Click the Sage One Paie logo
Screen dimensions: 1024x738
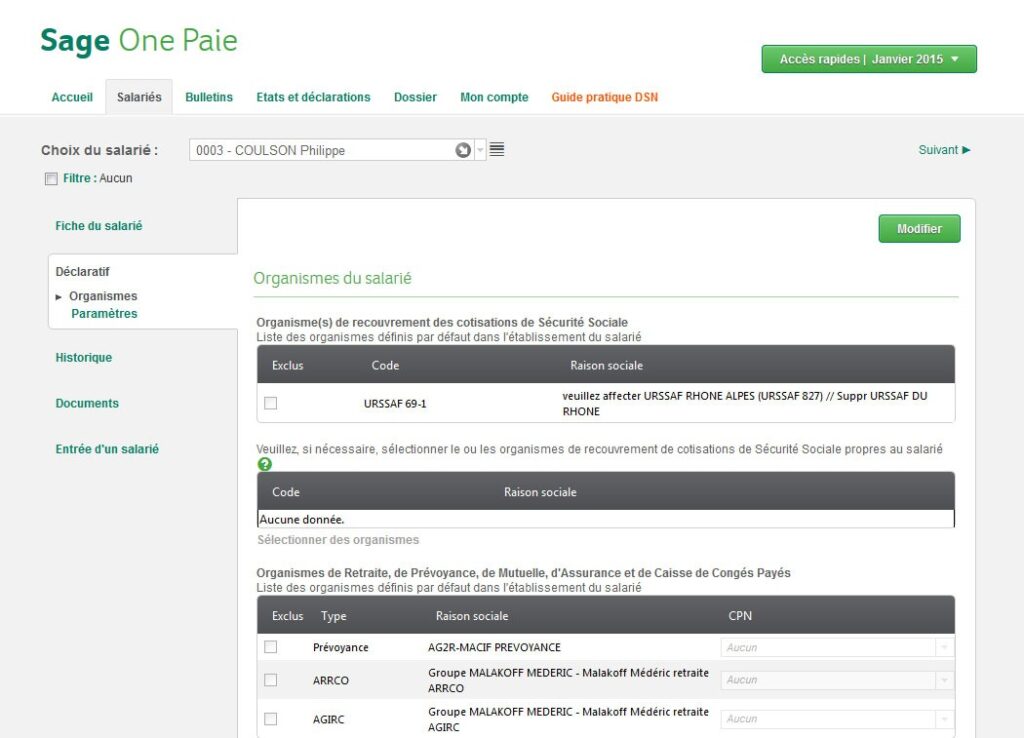[139, 40]
